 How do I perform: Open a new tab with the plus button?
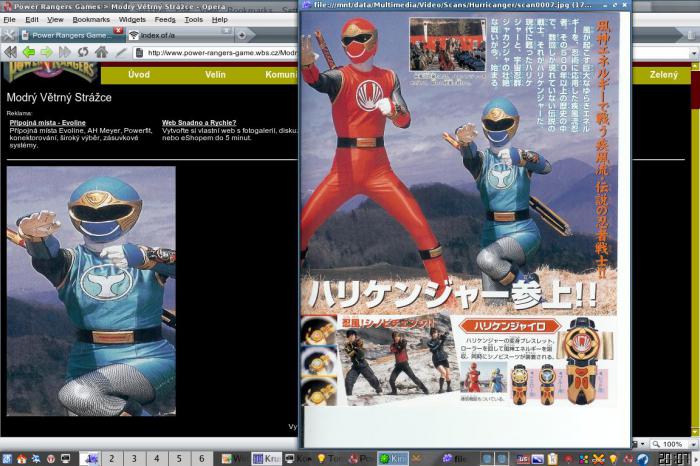(242, 35)
